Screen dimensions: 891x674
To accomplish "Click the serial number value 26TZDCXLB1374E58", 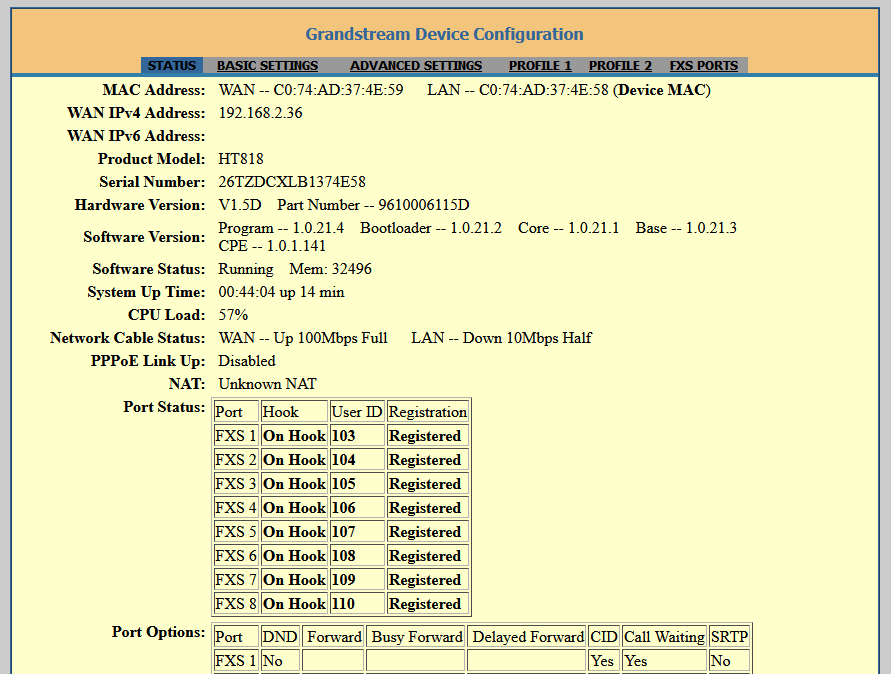I will pyautogui.click(x=292, y=182).
